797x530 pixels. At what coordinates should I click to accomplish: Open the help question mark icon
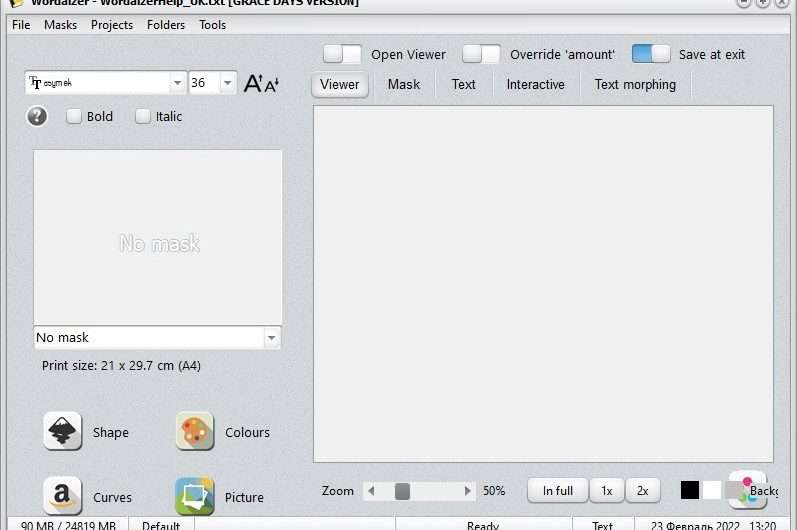tap(37, 116)
